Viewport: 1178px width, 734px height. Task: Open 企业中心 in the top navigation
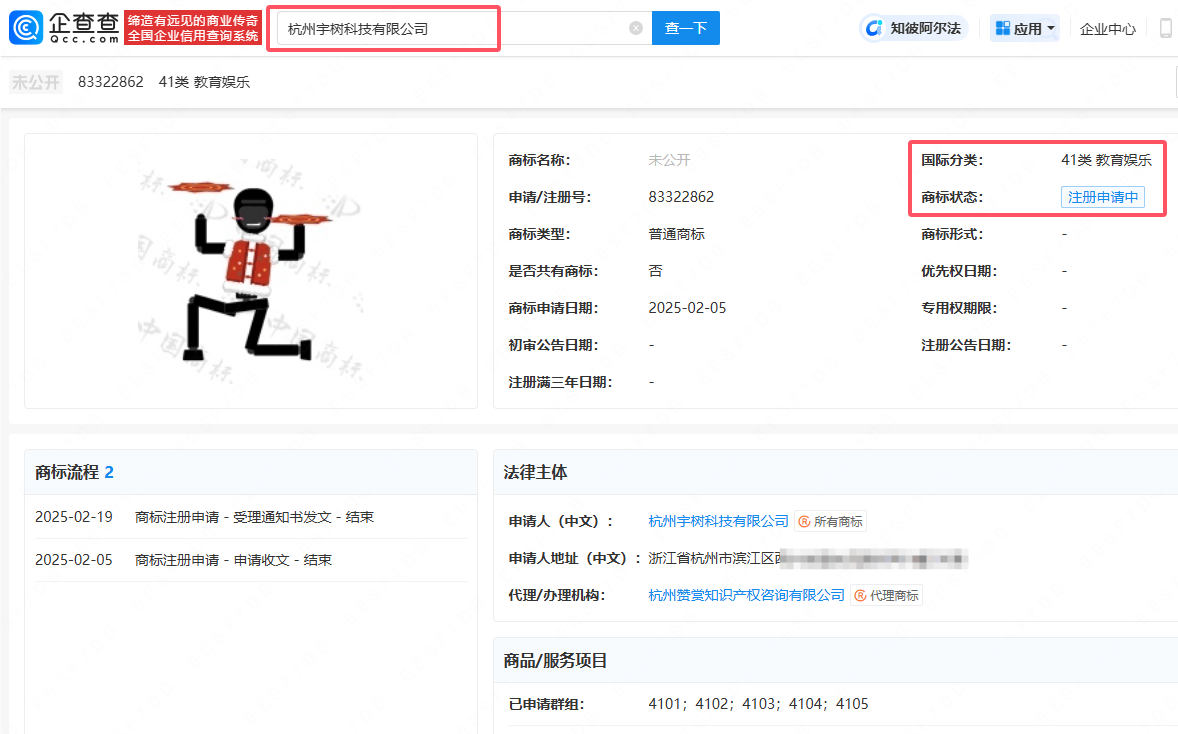[1107, 29]
